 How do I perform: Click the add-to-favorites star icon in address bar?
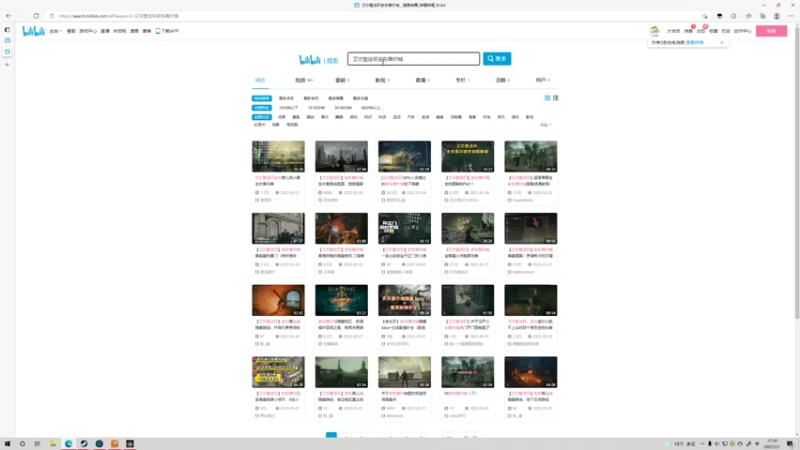pyautogui.click(x=705, y=16)
